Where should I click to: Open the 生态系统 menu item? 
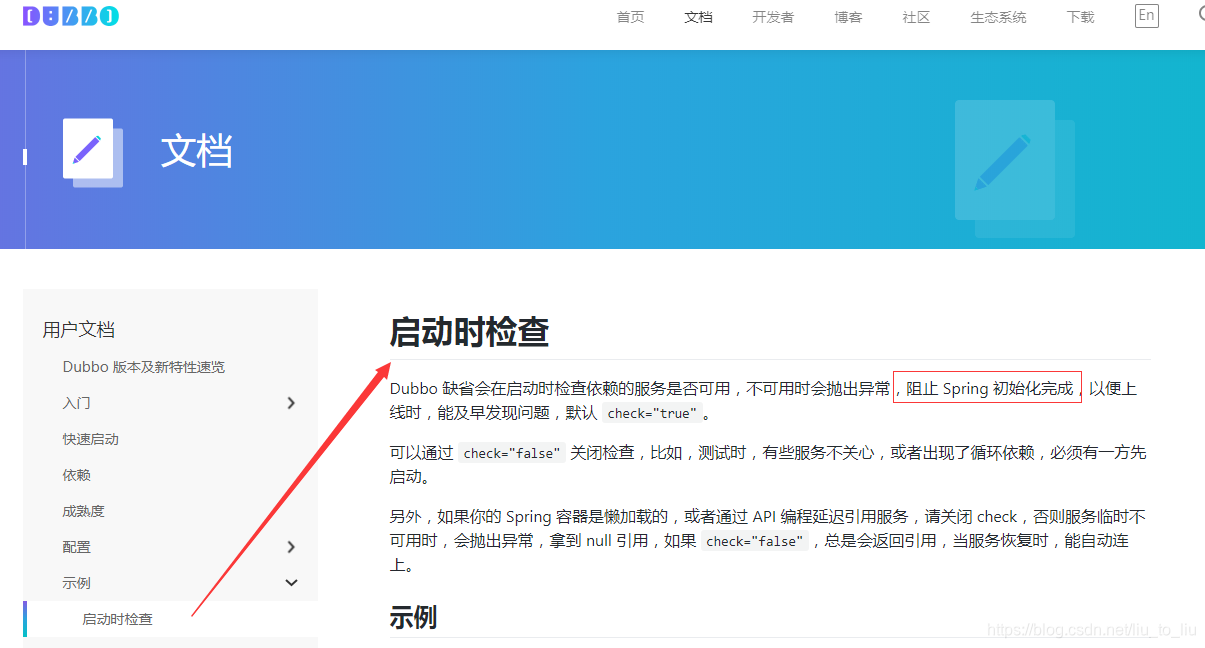[x=997, y=17]
